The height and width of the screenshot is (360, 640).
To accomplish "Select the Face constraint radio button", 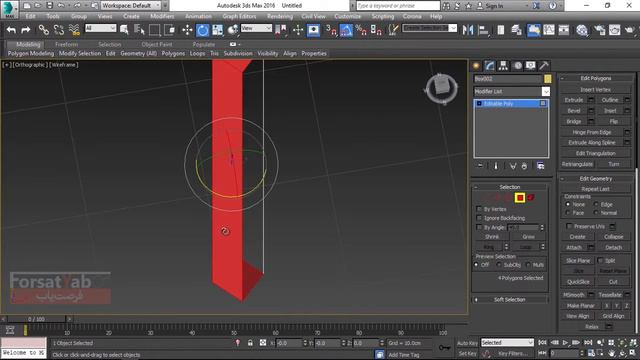I will [x=568, y=213].
